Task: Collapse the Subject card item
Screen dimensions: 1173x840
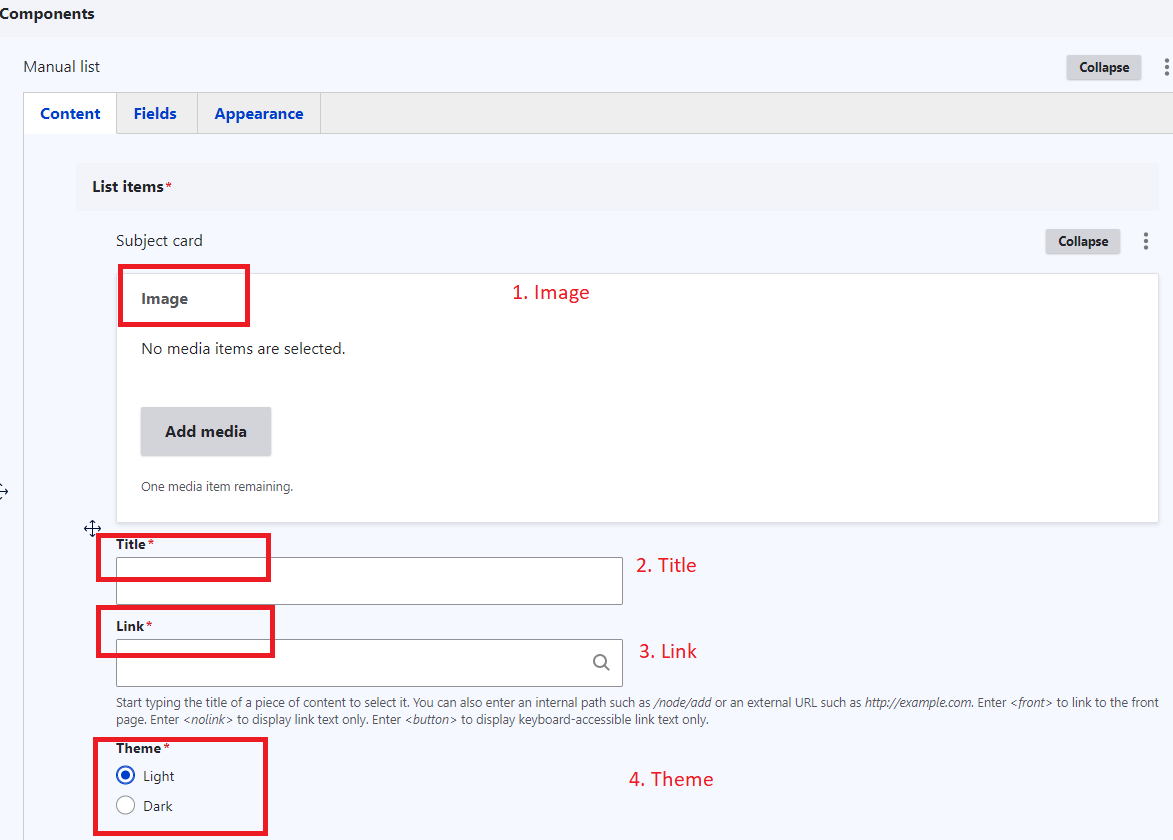Action: click(x=1083, y=241)
